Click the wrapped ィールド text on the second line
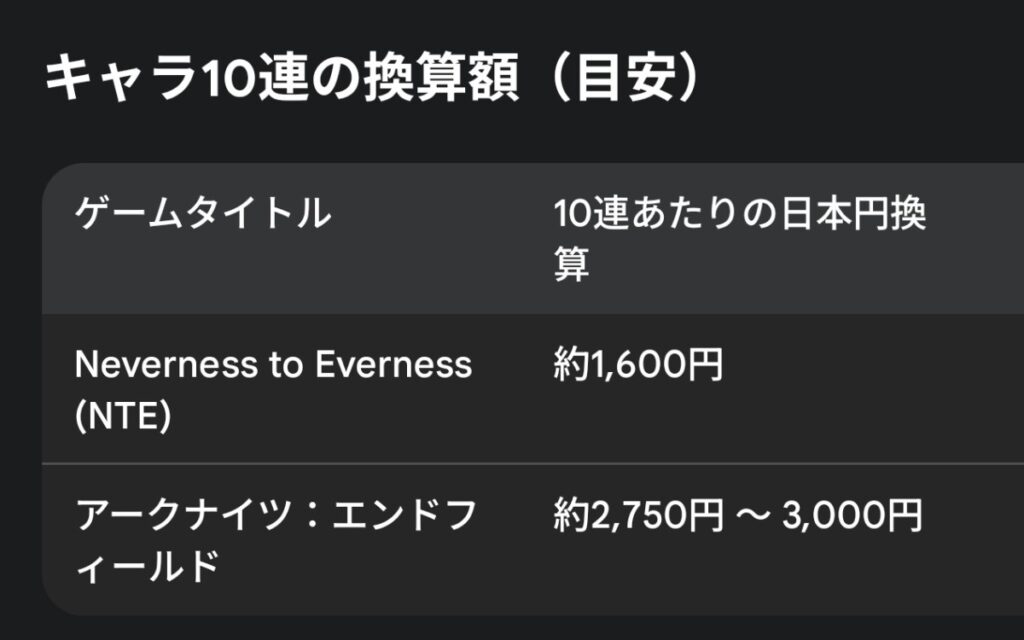Screen dimensions: 1024x640 pyautogui.click(x=147, y=567)
